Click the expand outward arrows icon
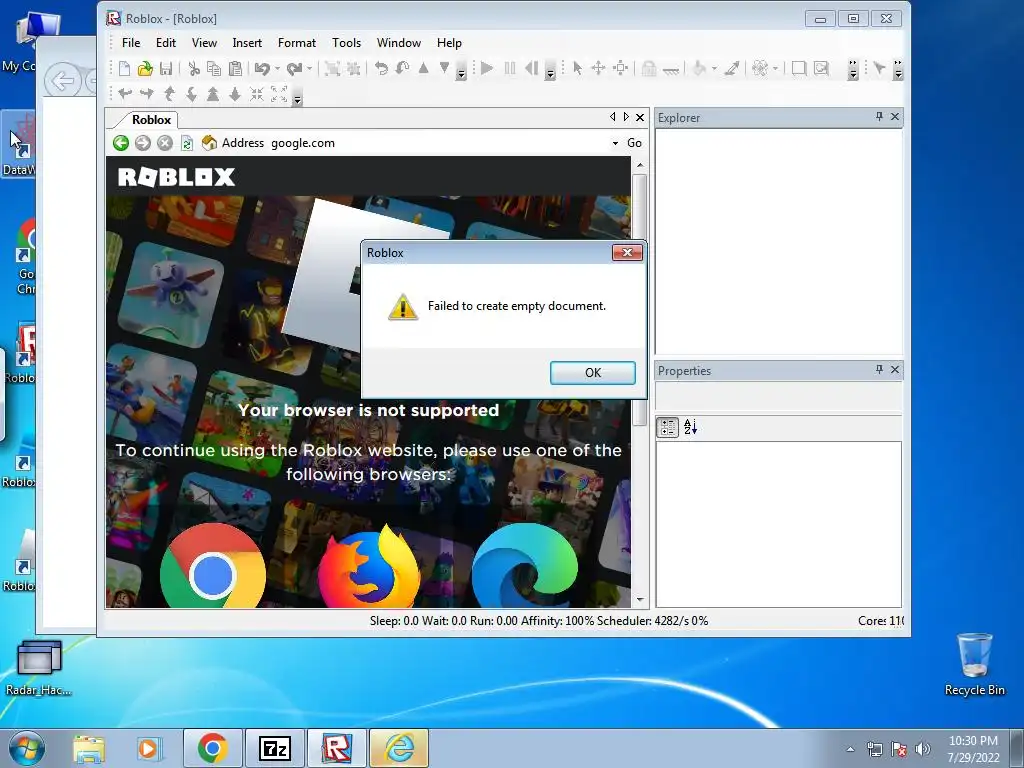The image size is (1024, 768). (x=279, y=95)
